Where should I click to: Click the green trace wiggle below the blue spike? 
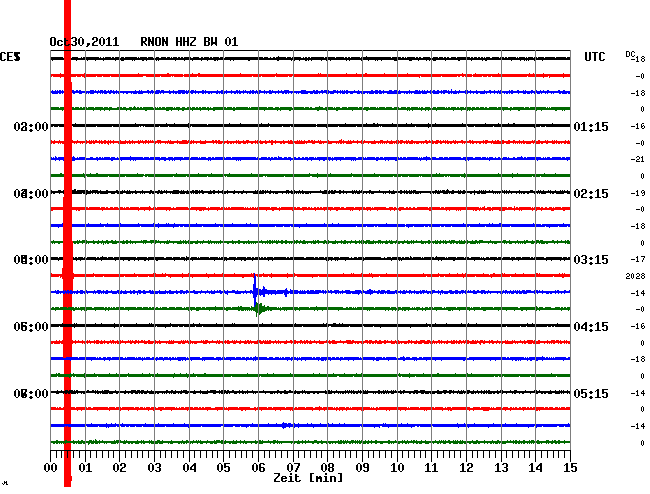click(260, 309)
